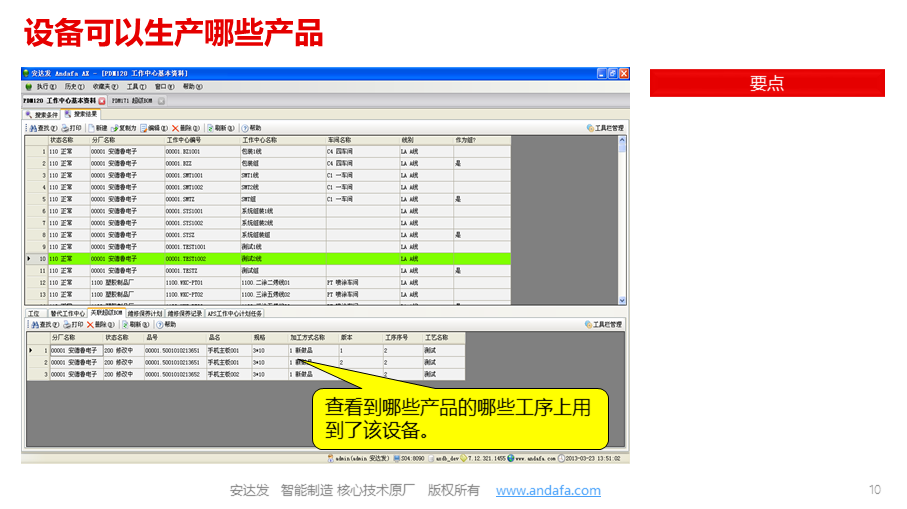Select the highlighted row 10 测试2线

coord(270,258)
